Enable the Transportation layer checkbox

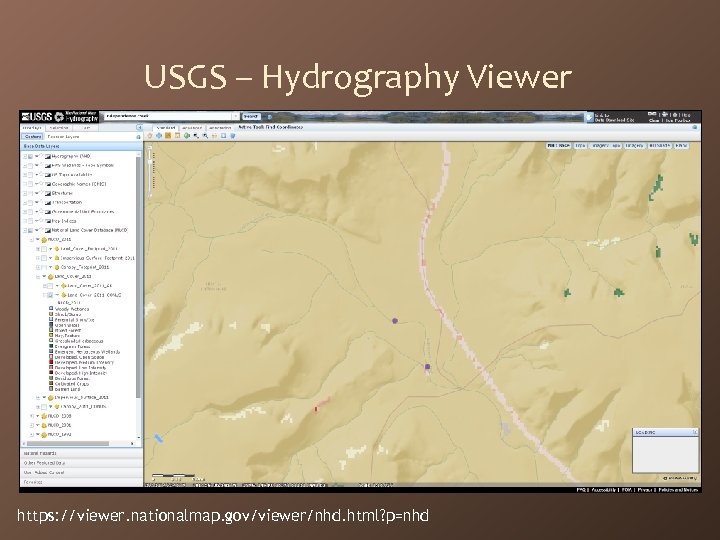[x=30, y=202]
